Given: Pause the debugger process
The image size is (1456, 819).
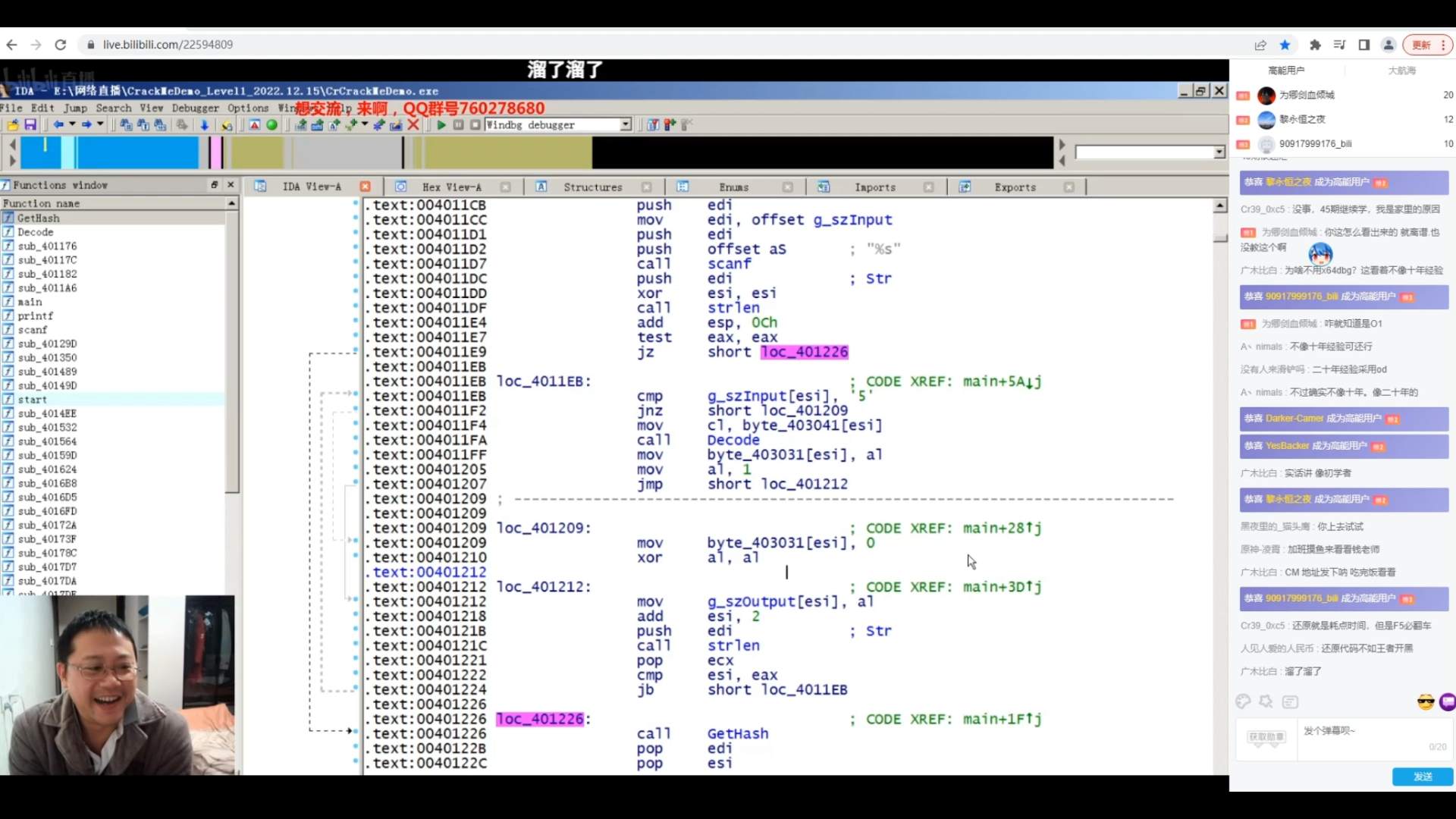Looking at the screenshot, I should (x=458, y=125).
